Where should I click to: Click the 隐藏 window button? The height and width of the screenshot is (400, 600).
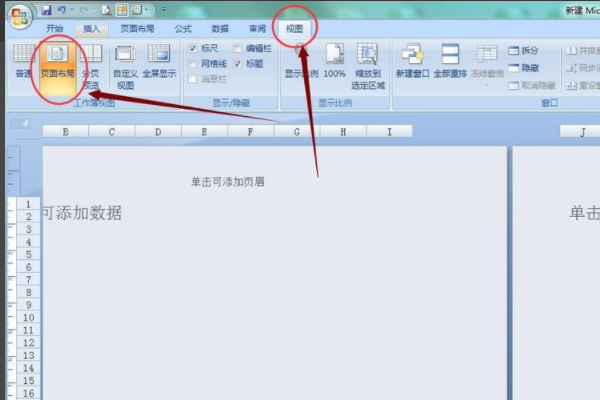tap(523, 68)
